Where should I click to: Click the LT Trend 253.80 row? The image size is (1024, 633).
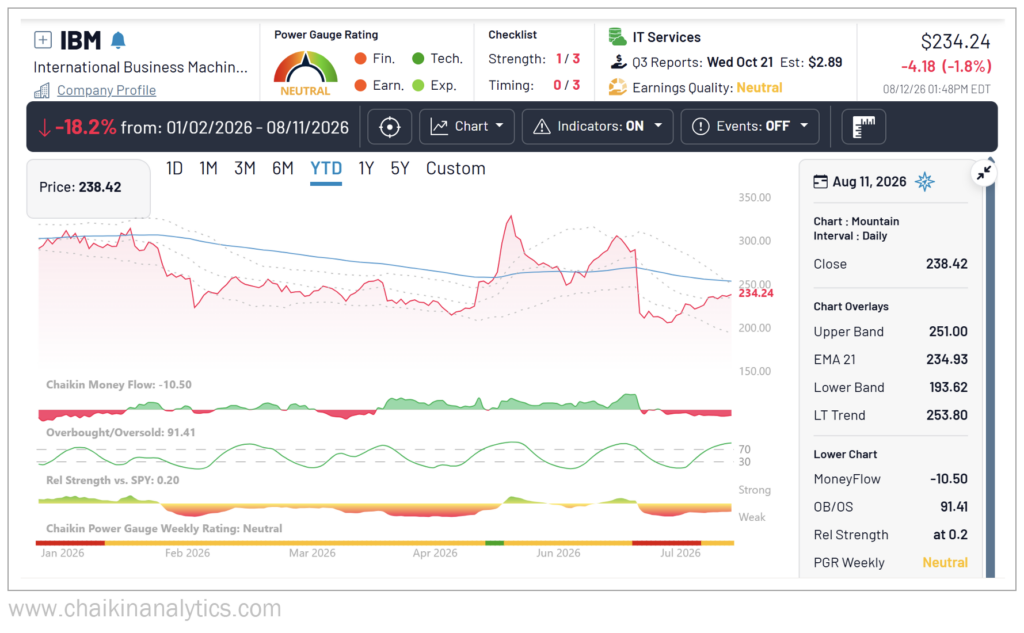tap(890, 415)
